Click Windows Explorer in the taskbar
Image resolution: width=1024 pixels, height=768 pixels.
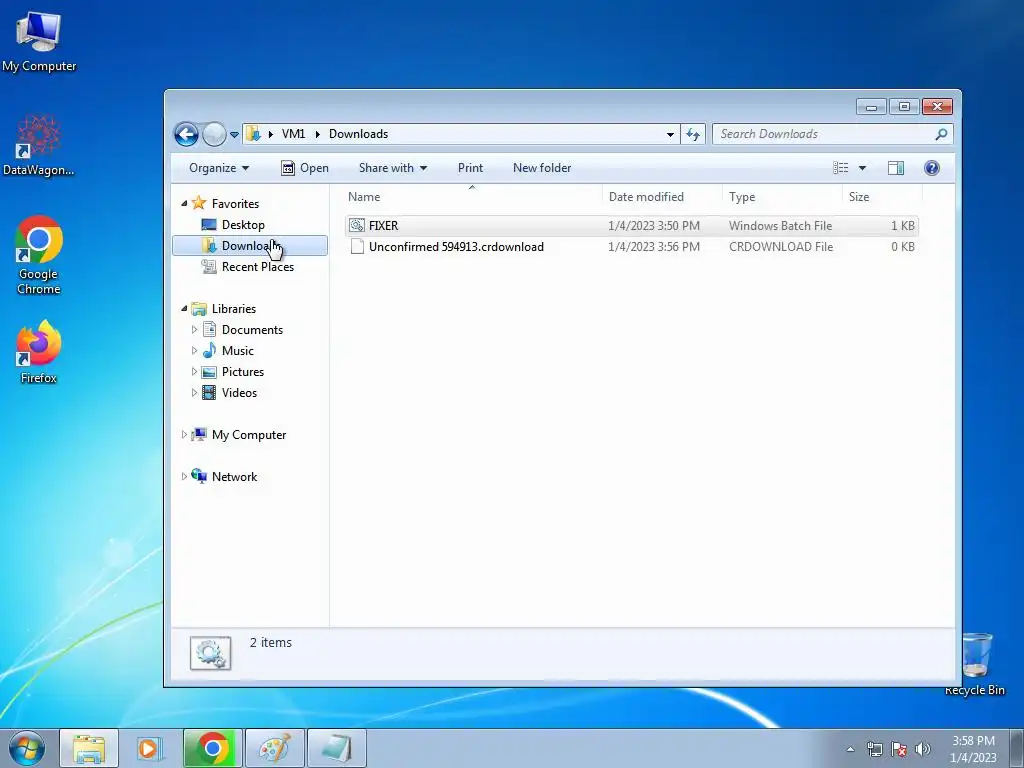tap(89, 748)
